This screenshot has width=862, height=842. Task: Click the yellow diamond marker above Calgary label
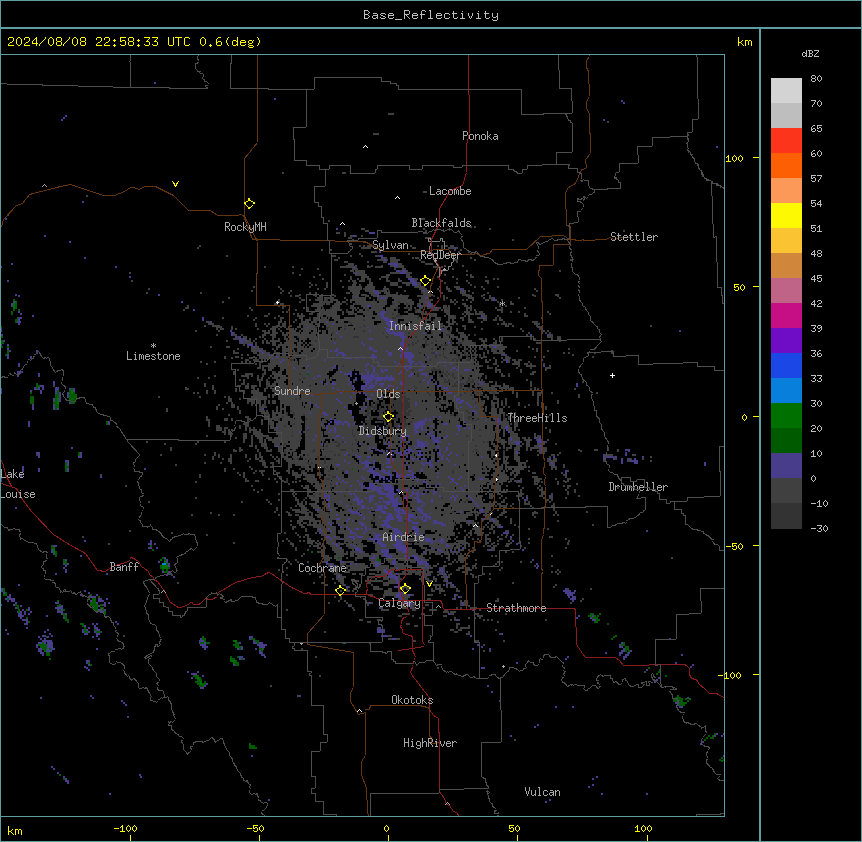coord(405,589)
